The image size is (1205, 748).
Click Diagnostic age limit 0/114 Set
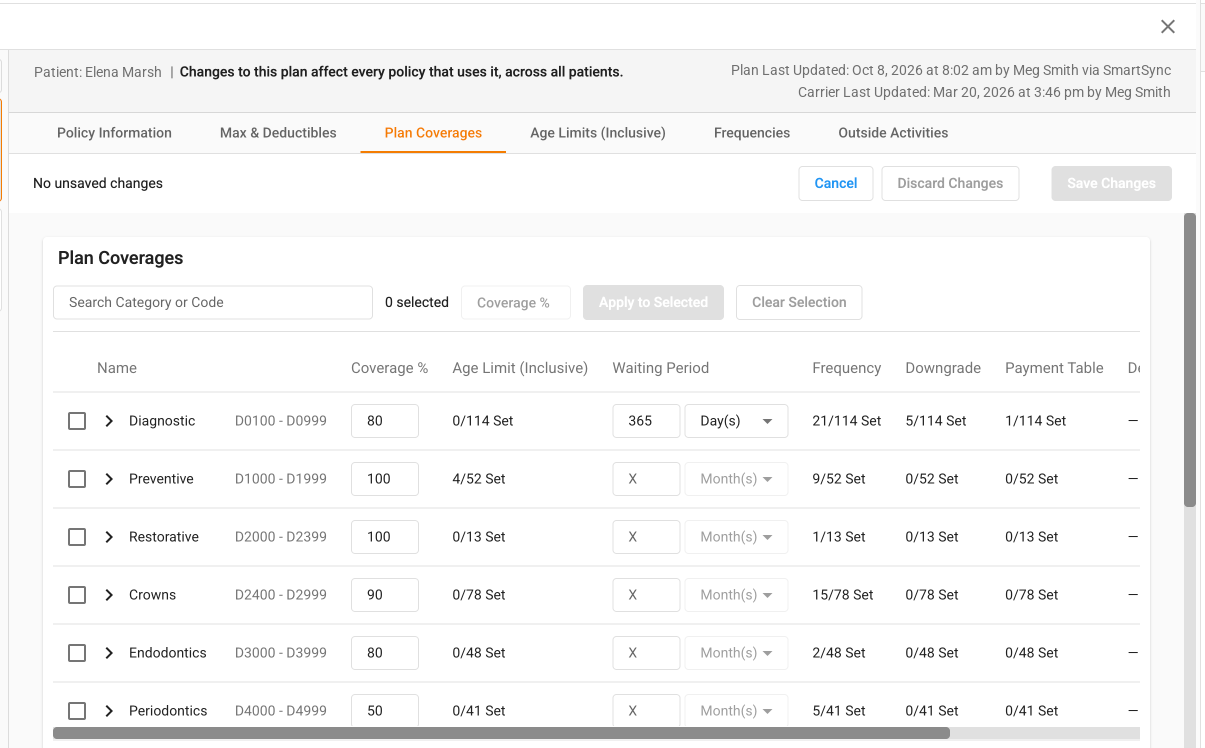pos(483,421)
